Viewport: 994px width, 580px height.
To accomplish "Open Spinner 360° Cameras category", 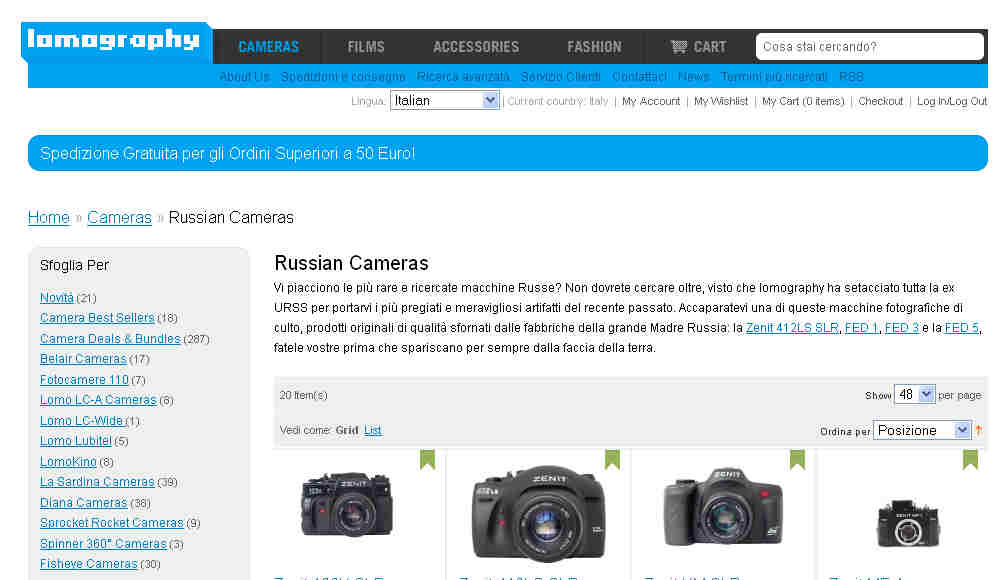I will (x=103, y=544).
